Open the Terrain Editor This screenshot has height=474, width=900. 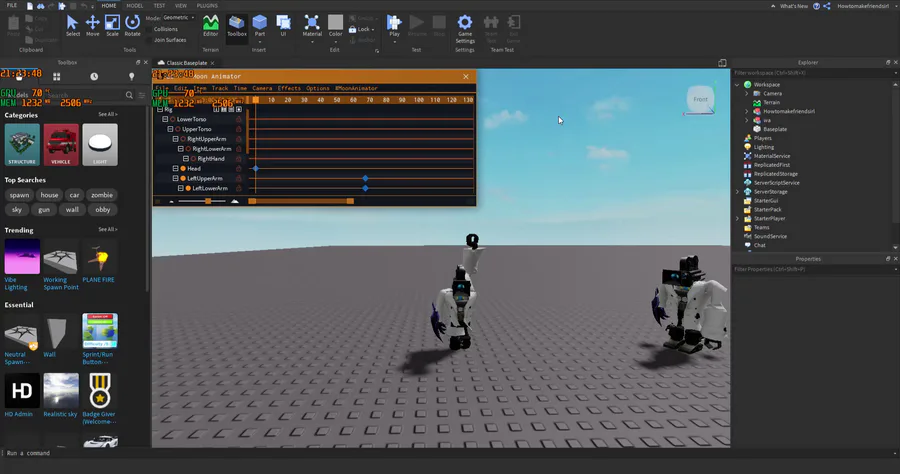211,26
